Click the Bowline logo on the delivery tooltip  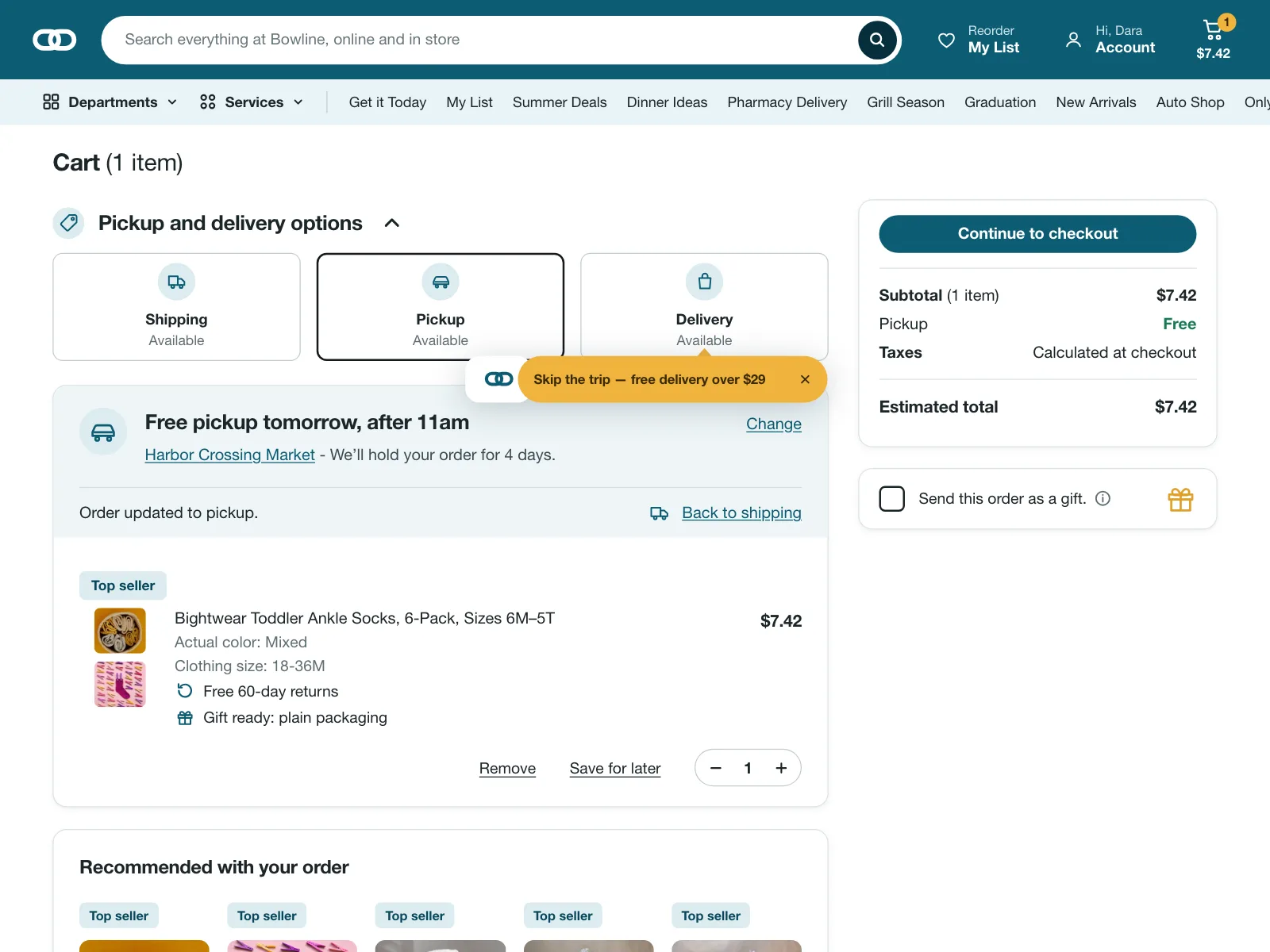498,379
